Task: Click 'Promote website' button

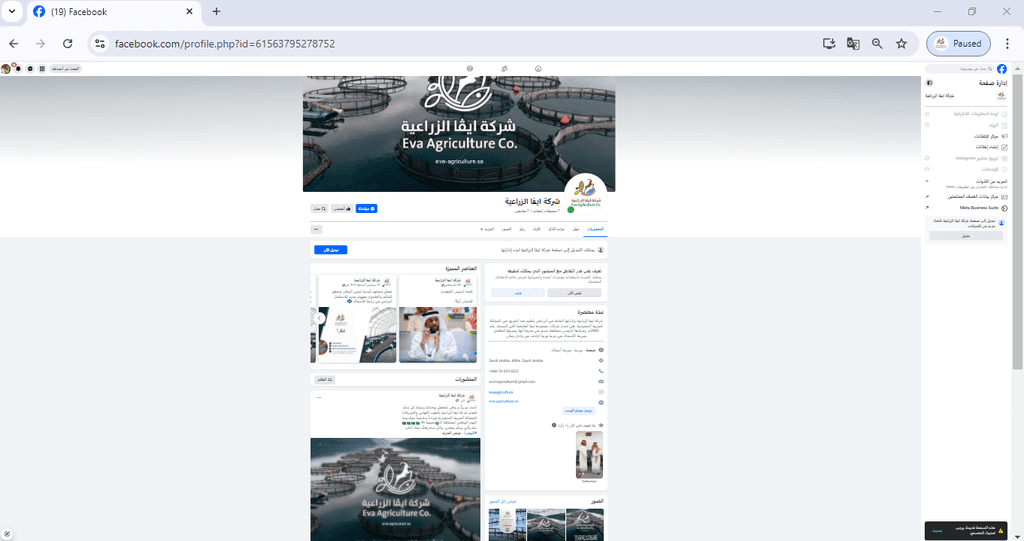Action: (x=579, y=410)
